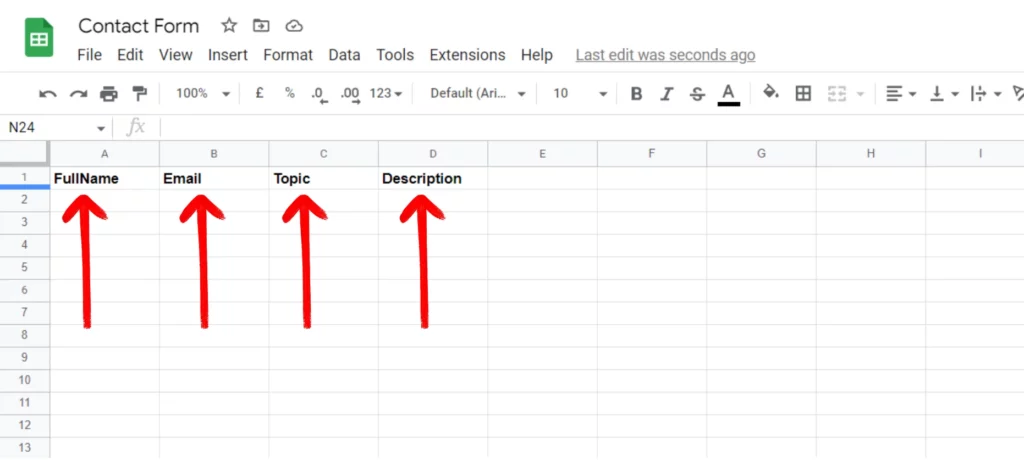Select the FullName cell
1024x460 pixels.
point(104,178)
